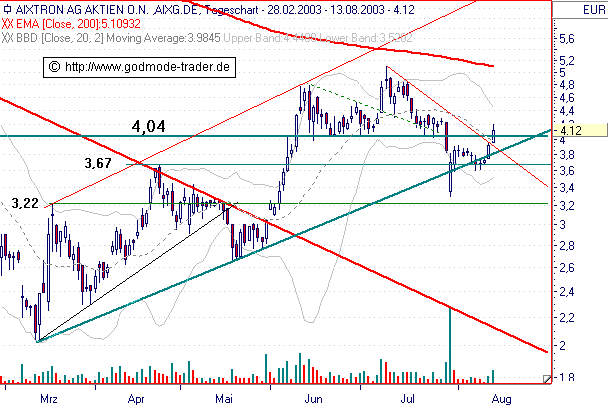This screenshot has width=608, height=407.
Task: Click the Apr month label on time axis
Action: click(136, 399)
